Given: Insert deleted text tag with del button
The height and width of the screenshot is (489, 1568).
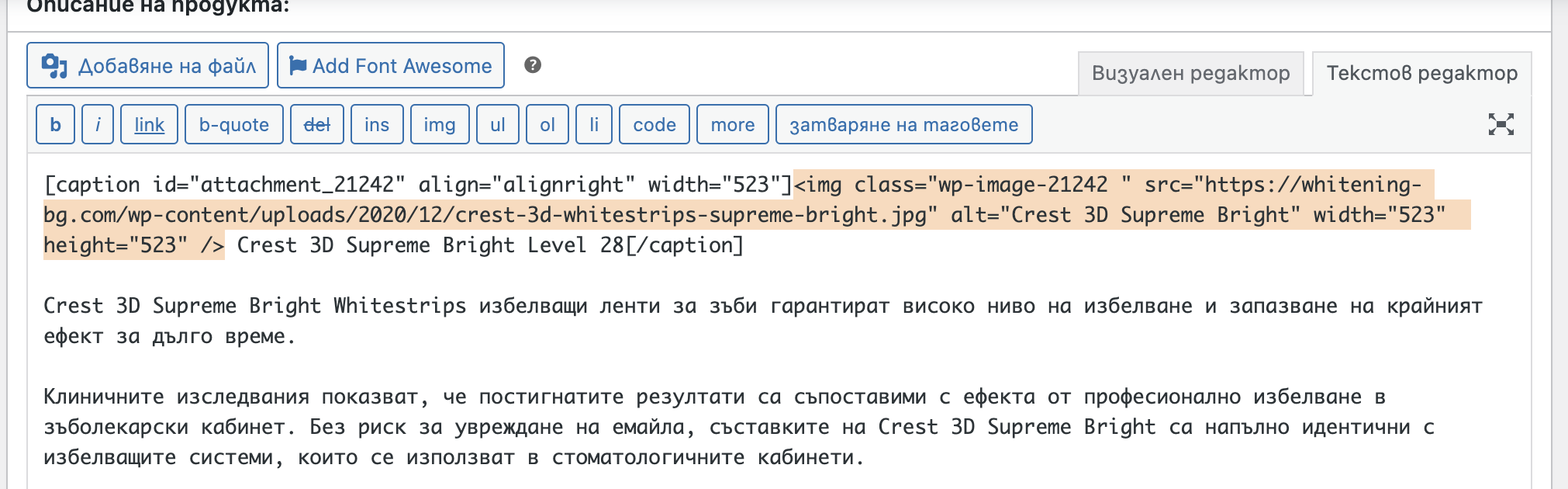Looking at the screenshot, I should click(316, 124).
